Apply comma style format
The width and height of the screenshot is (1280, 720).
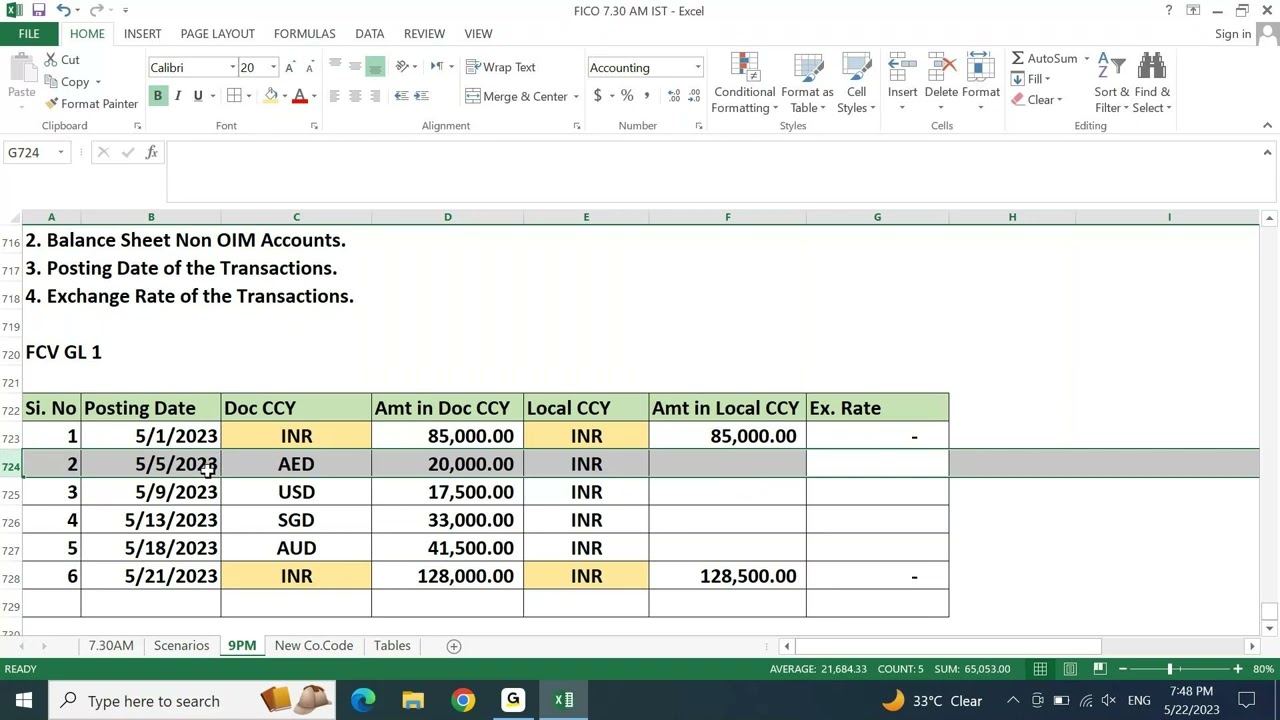647,96
